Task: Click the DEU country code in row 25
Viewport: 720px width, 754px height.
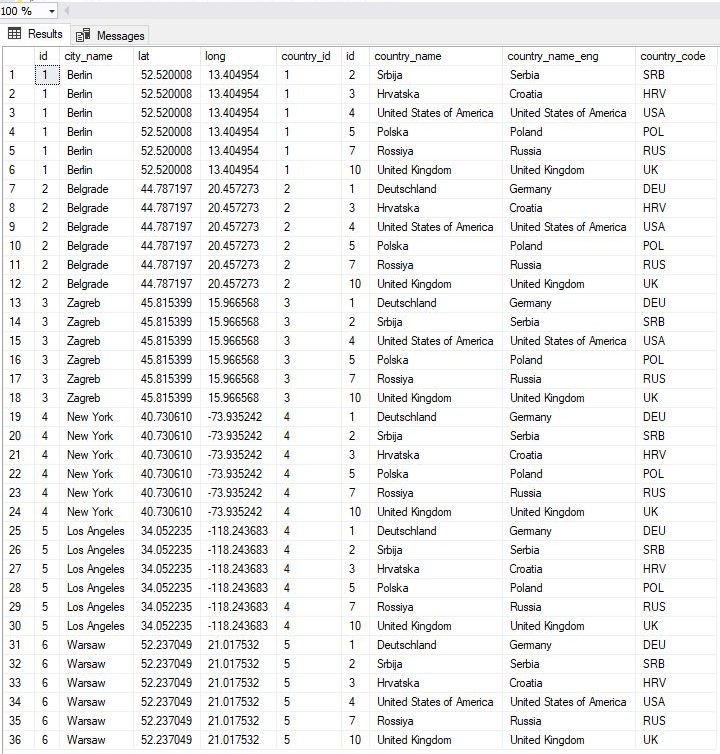Action: [x=654, y=531]
